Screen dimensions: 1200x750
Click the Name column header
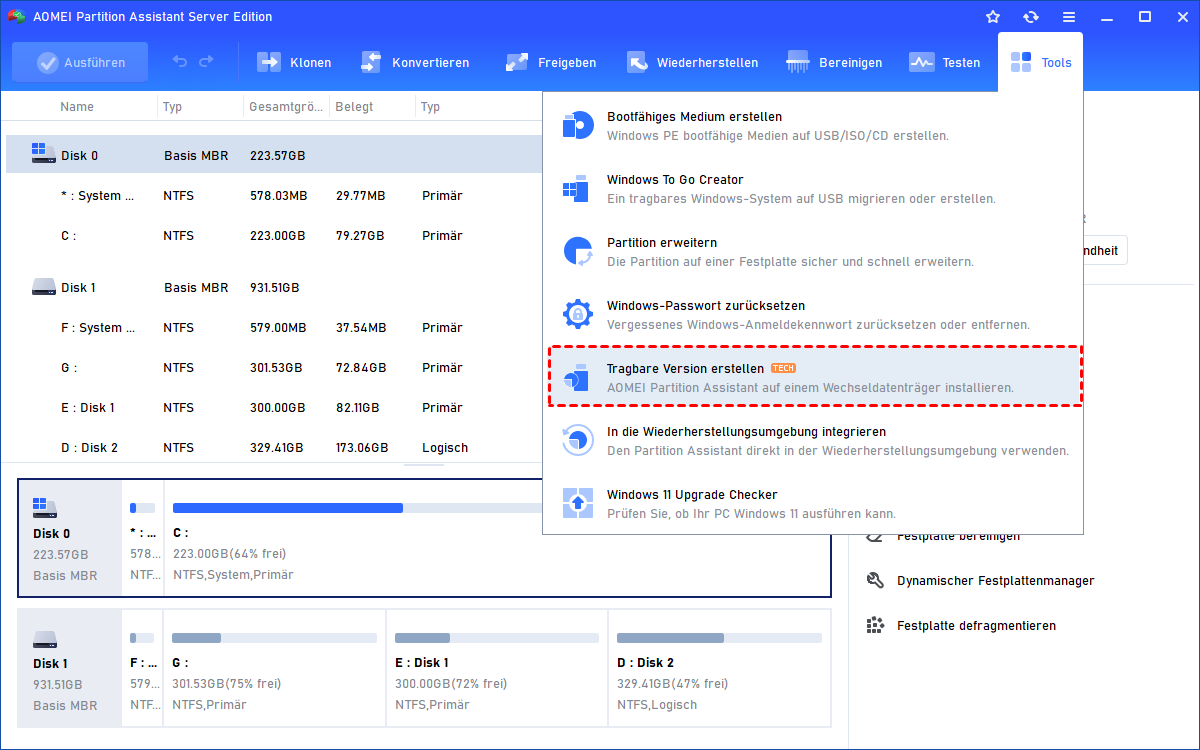click(x=77, y=107)
